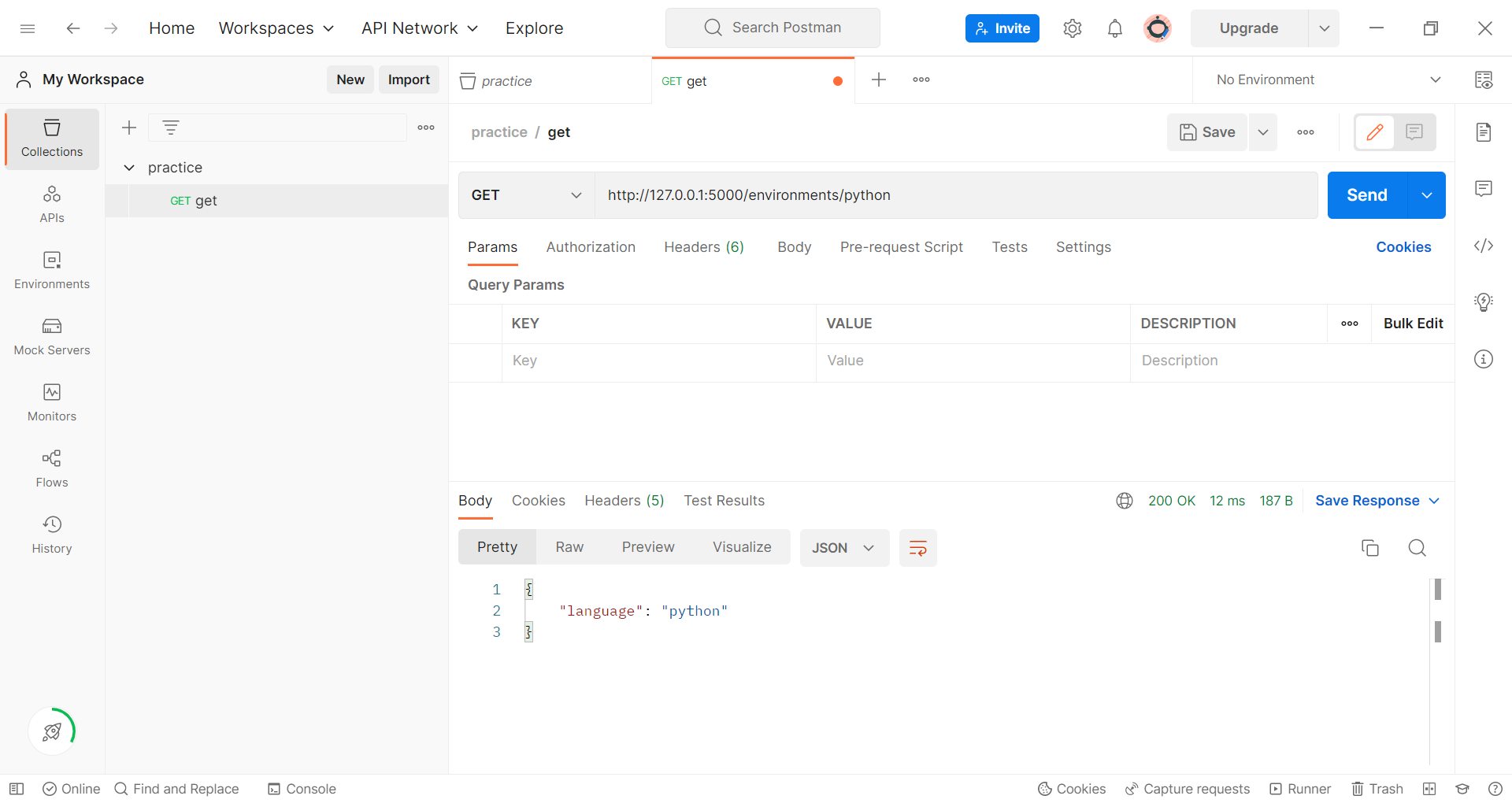1512x803 pixels.
Task: Open the Monitors sidebar panel
Action: point(52,403)
